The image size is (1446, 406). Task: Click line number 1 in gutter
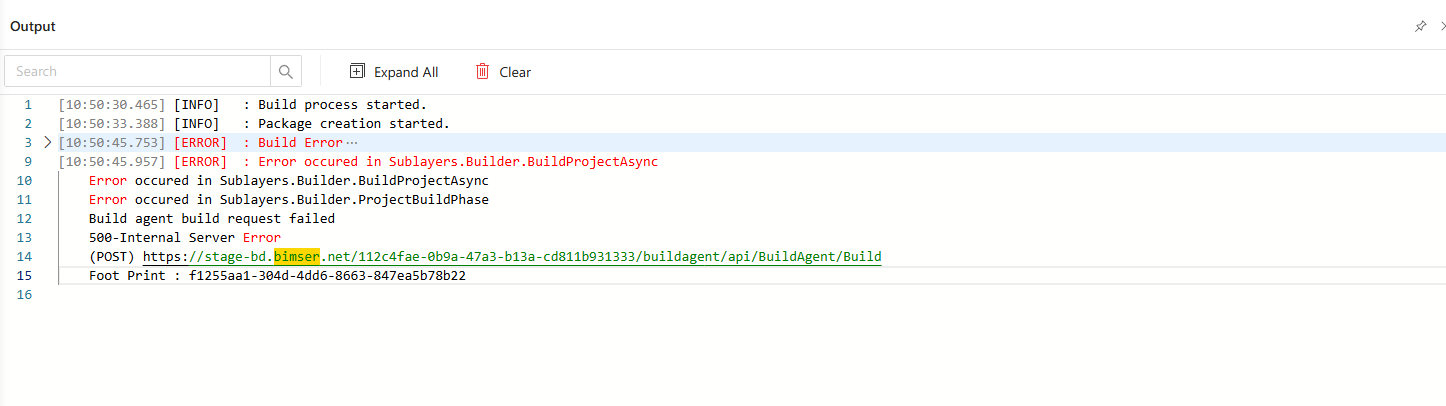tap(28, 104)
